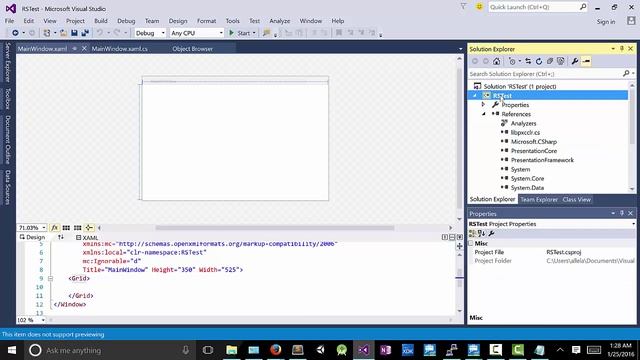Toggle Show All Files in Solution Explorer
Screen dimensions: 640x360
[561, 61]
